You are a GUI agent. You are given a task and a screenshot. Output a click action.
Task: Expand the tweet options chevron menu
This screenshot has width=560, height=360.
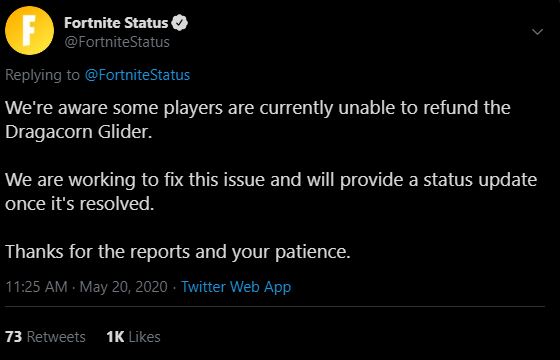click(538, 32)
